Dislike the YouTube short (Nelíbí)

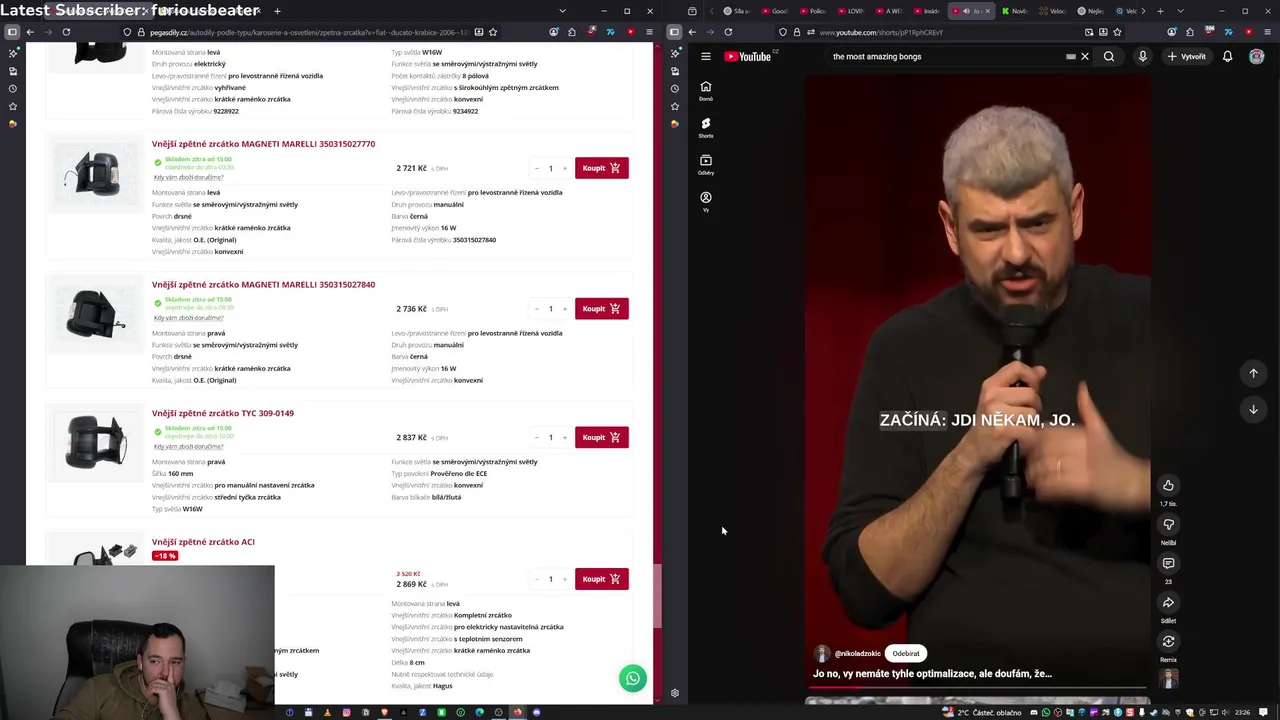click(x=1168, y=525)
